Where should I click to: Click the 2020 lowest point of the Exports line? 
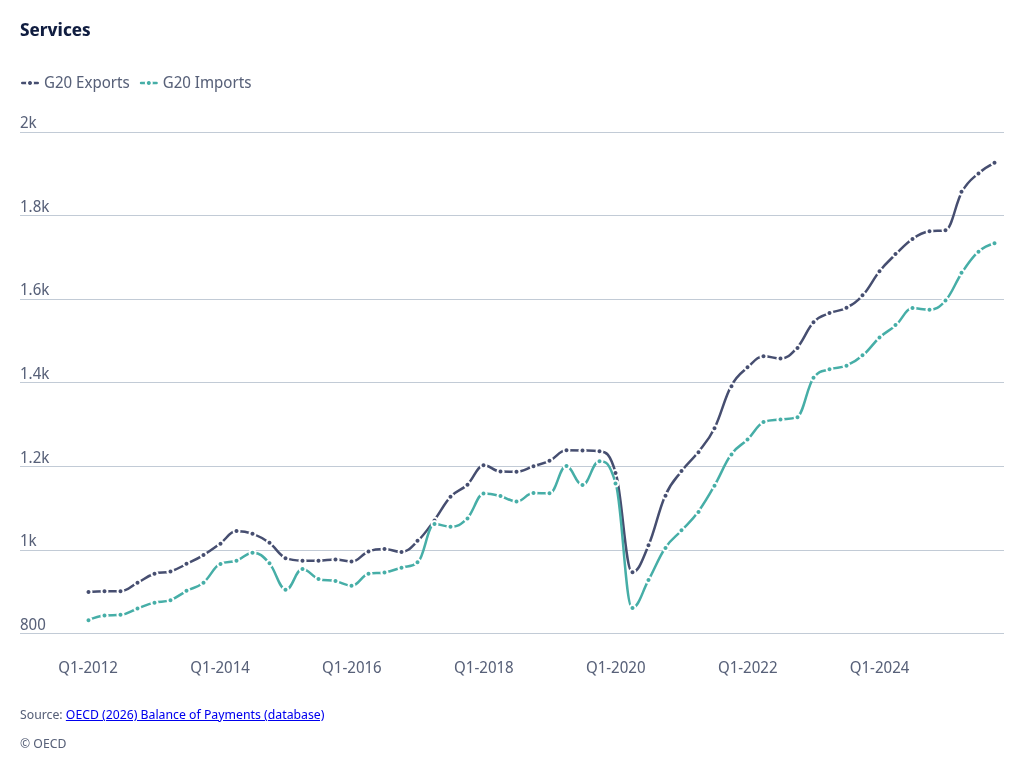click(x=632, y=572)
